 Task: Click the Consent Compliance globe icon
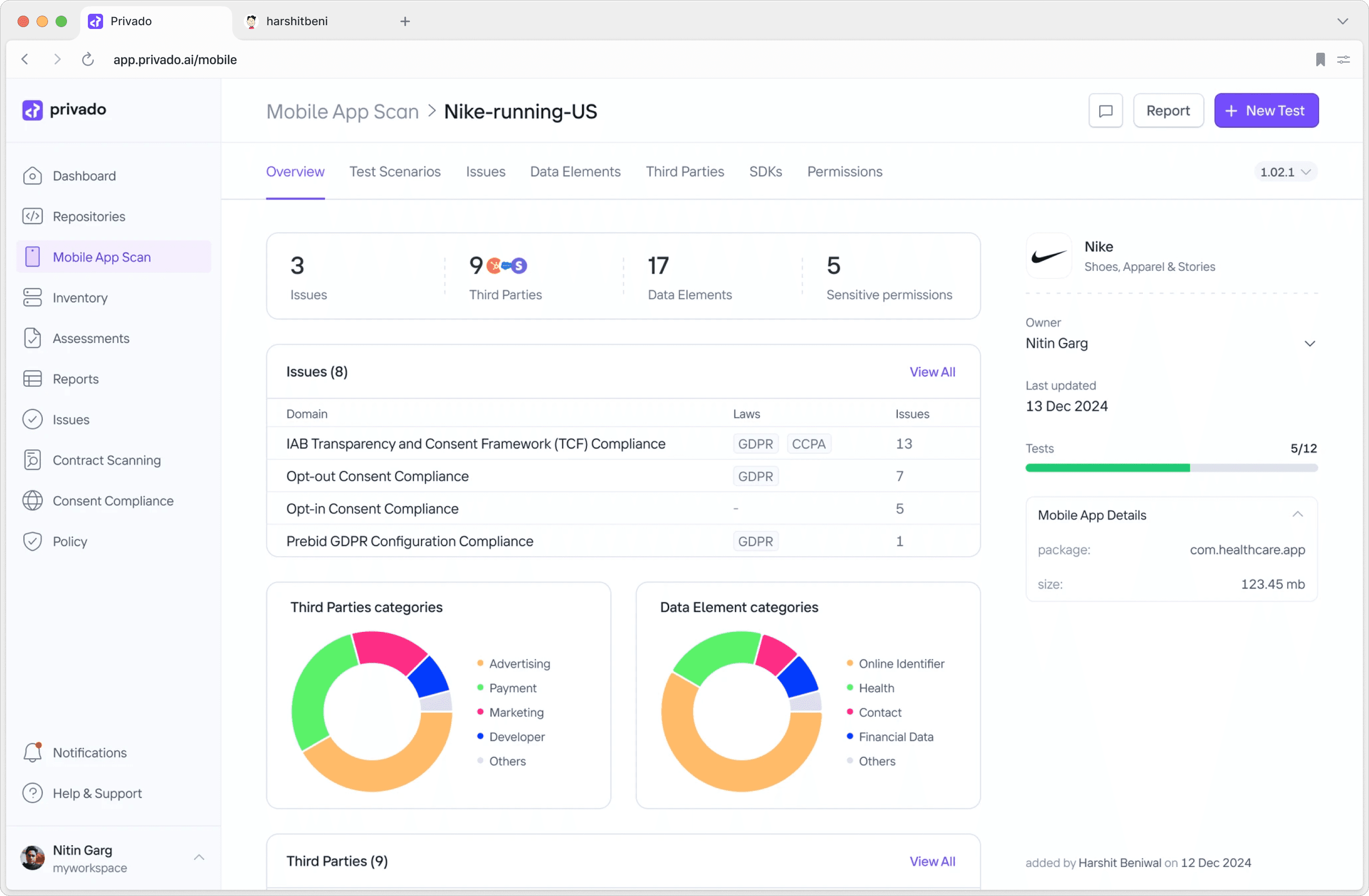(32, 501)
